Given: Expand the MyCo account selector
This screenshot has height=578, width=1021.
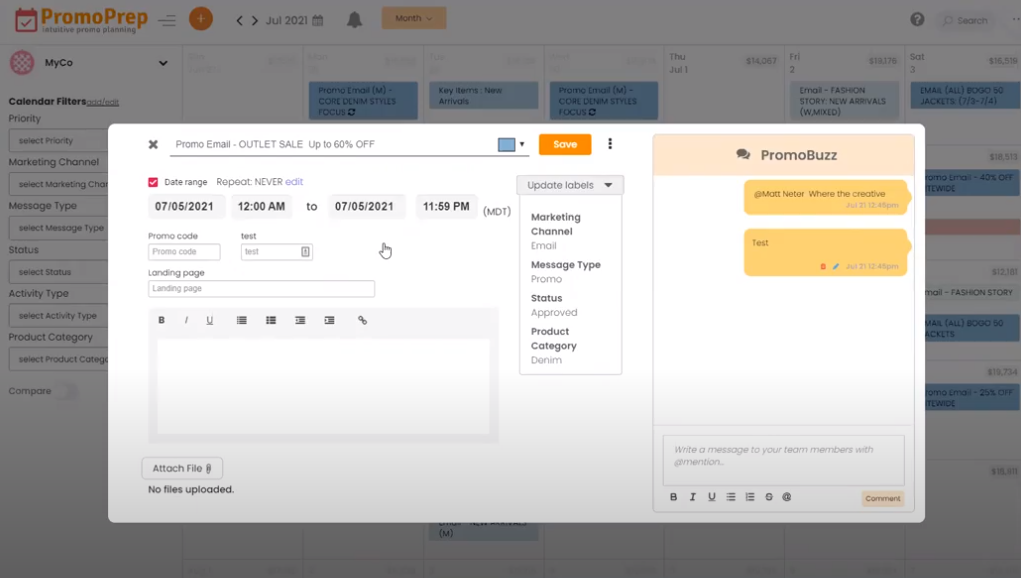Looking at the screenshot, I should point(163,64).
